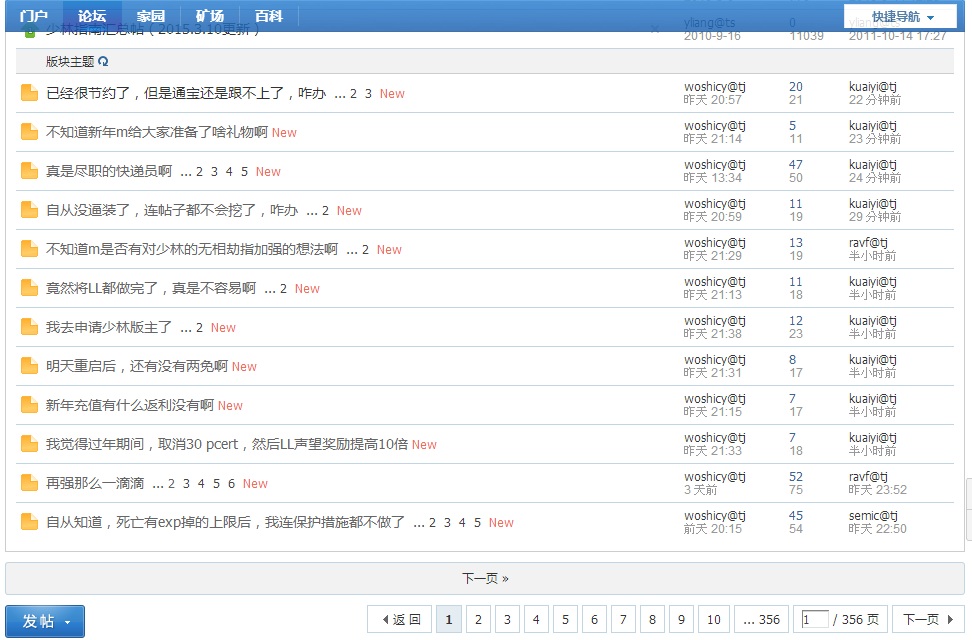972x640 pixels.
Task: Click reply count 47 on 快递员 row
Action: (x=795, y=164)
